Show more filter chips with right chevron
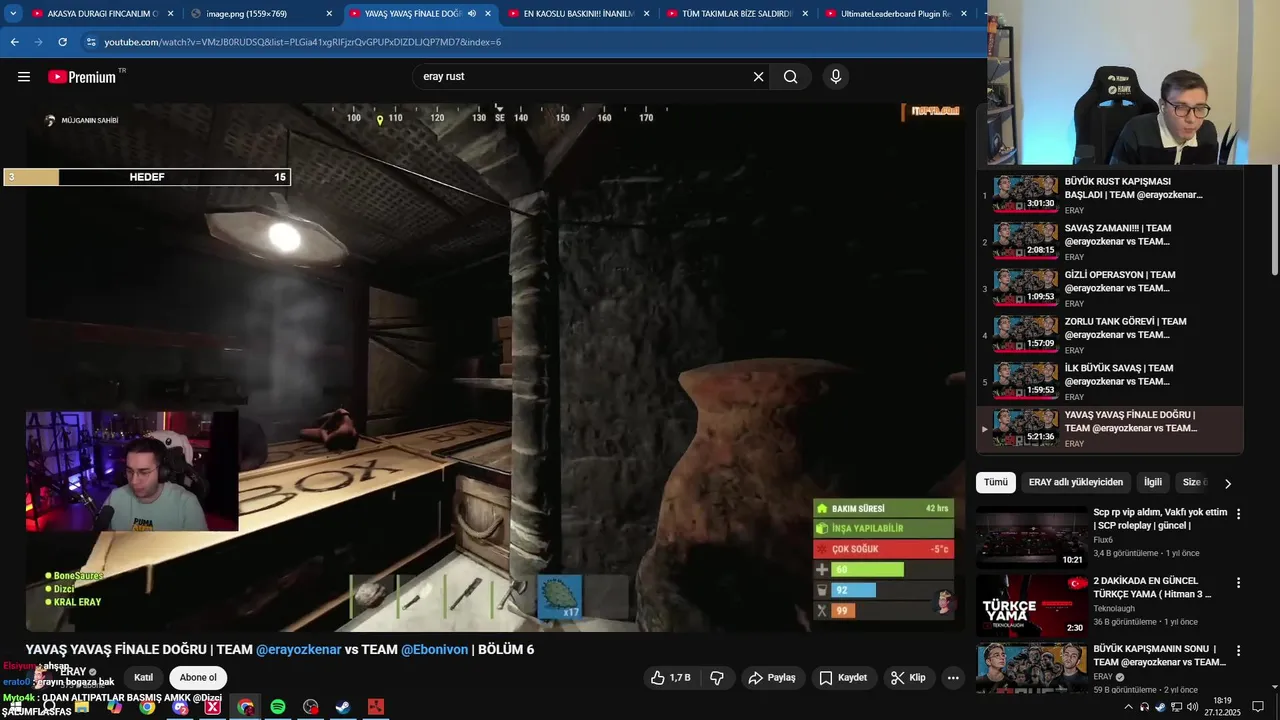Viewport: 1280px width, 720px height. (x=1228, y=483)
